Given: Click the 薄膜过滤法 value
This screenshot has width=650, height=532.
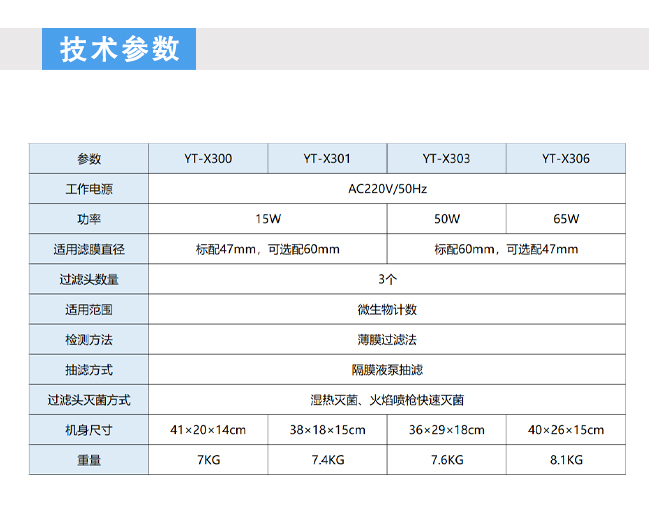Looking at the screenshot, I should (x=387, y=339).
